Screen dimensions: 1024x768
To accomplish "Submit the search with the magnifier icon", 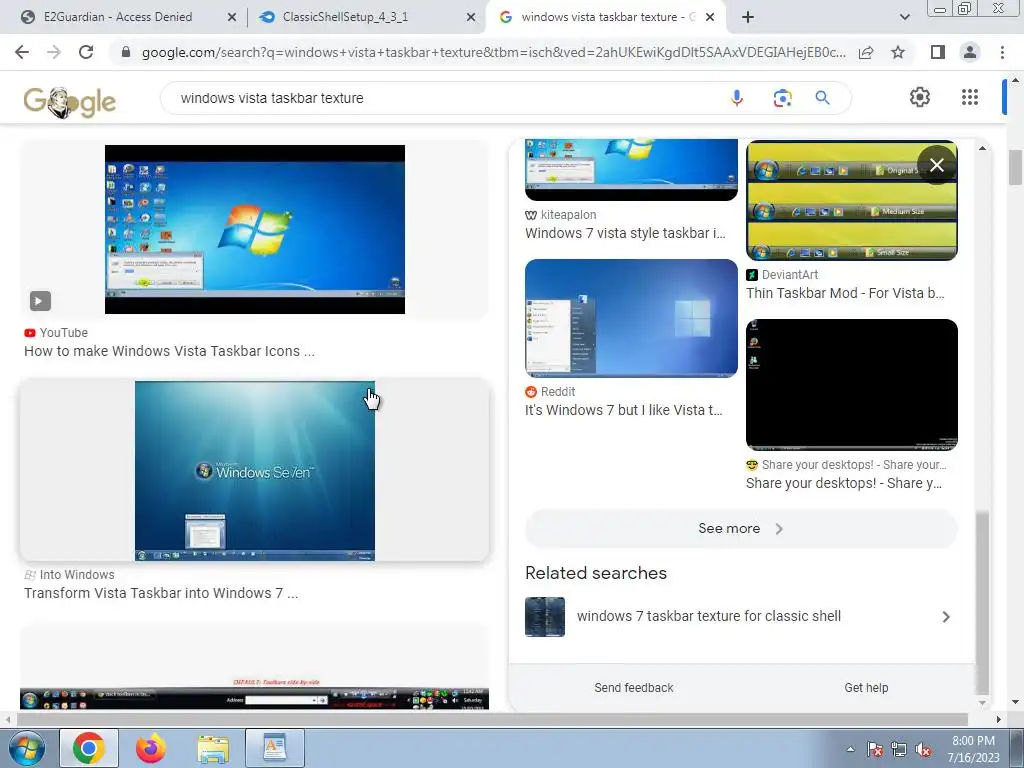I will (x=822, y=98).
